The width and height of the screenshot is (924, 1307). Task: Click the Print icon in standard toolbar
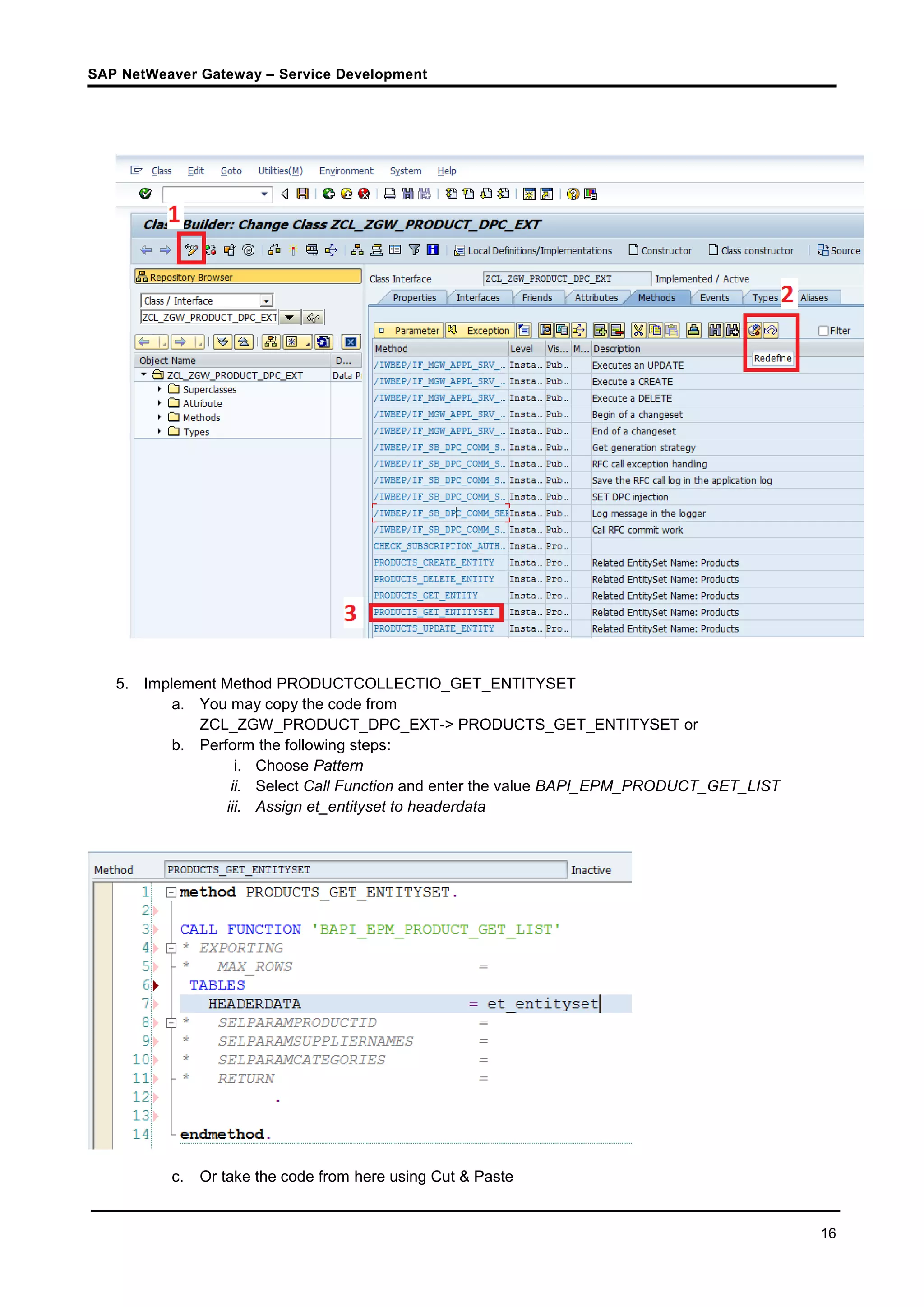pos(390,194)
